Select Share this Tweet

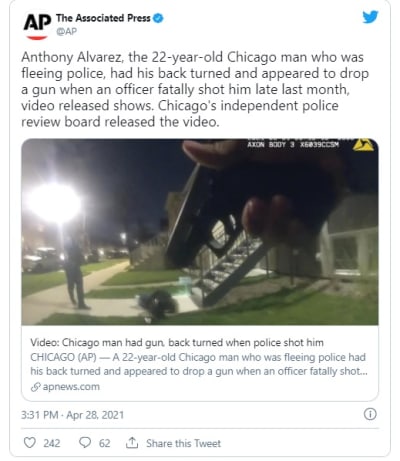(x=183, y=443)
